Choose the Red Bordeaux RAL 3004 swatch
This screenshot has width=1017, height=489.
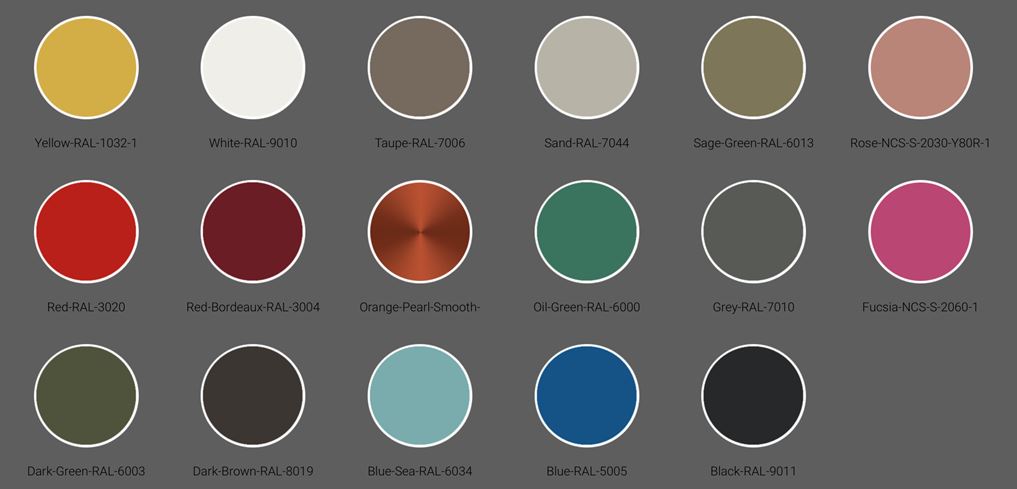click(x=253, y=232)
